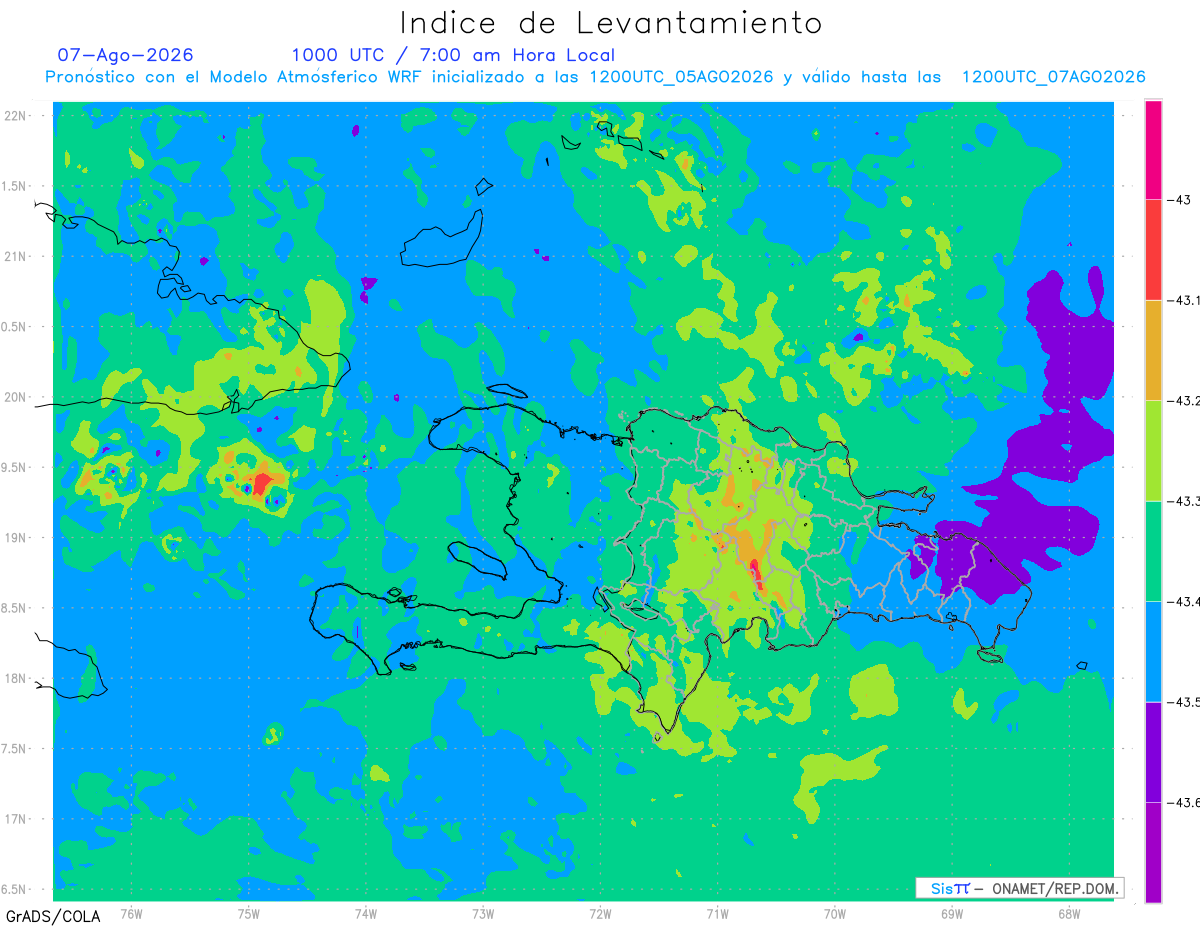Click the '0.5N' latitude label
Viewport: 1200px width, 927px height.
click(x=15, y=327)
